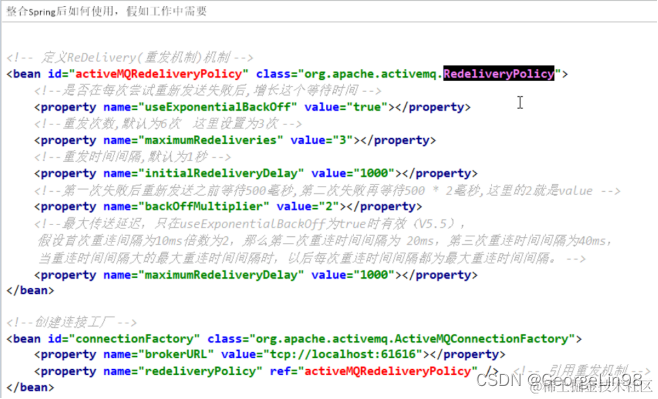Click the final closing </bean> tag
The image size is (658, 399).
30,387
